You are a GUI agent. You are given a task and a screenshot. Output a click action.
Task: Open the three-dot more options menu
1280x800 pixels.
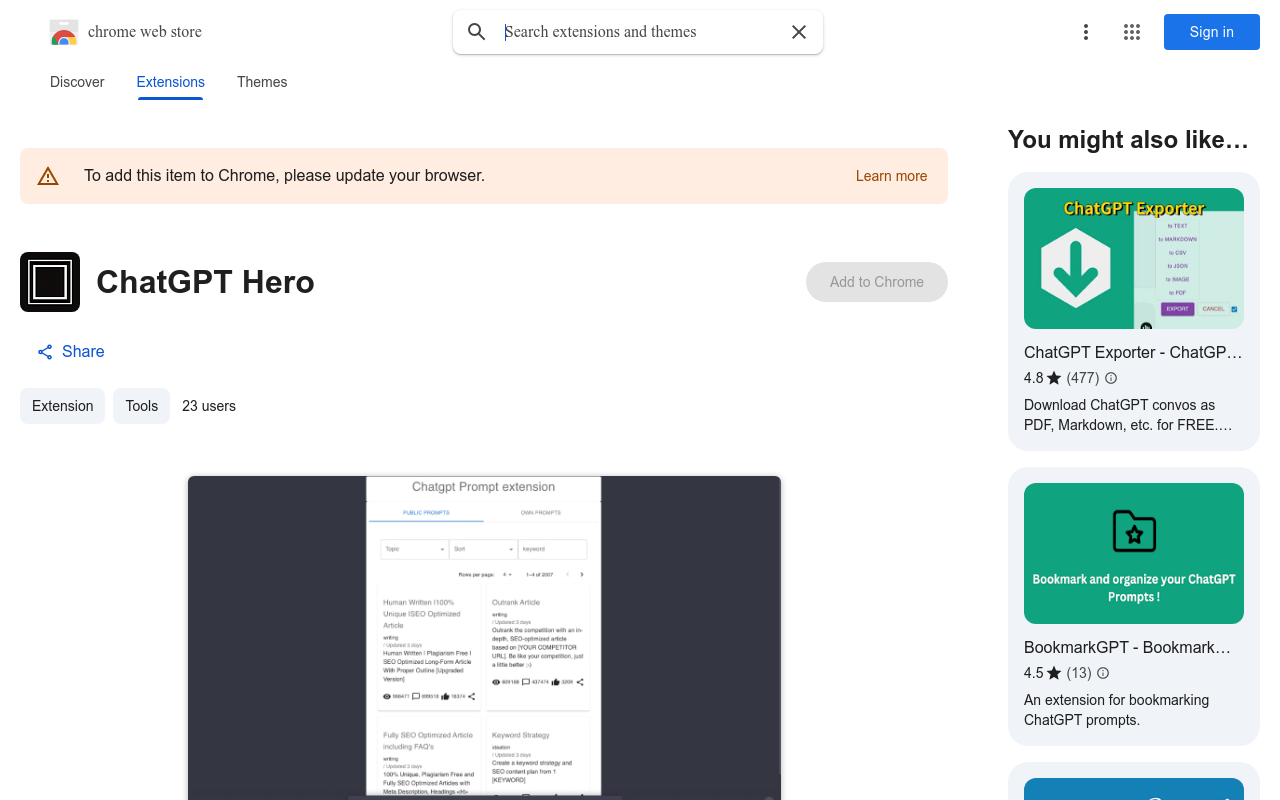pos(1086,32)
